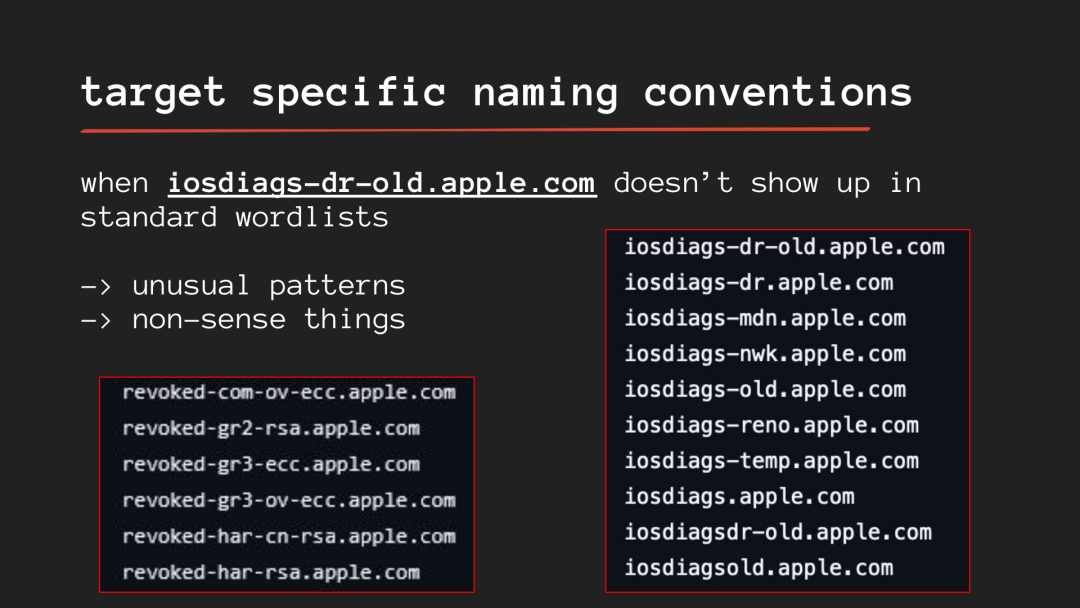Click iosdiagsold.apple.com list entry
The height and width of the screenshot is (608, 1080).
(759, 568)
